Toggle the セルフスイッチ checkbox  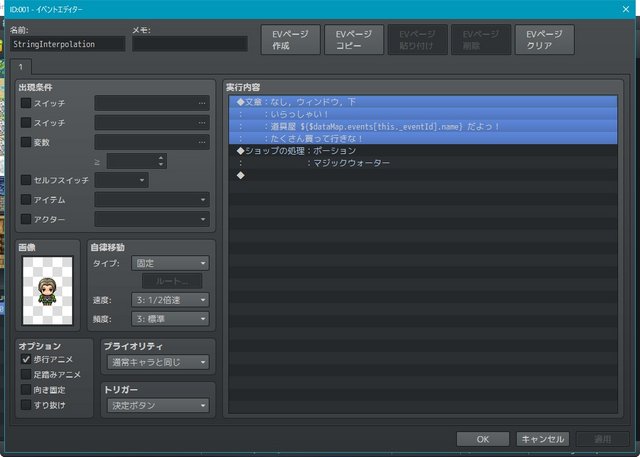(x=26, y=180)
